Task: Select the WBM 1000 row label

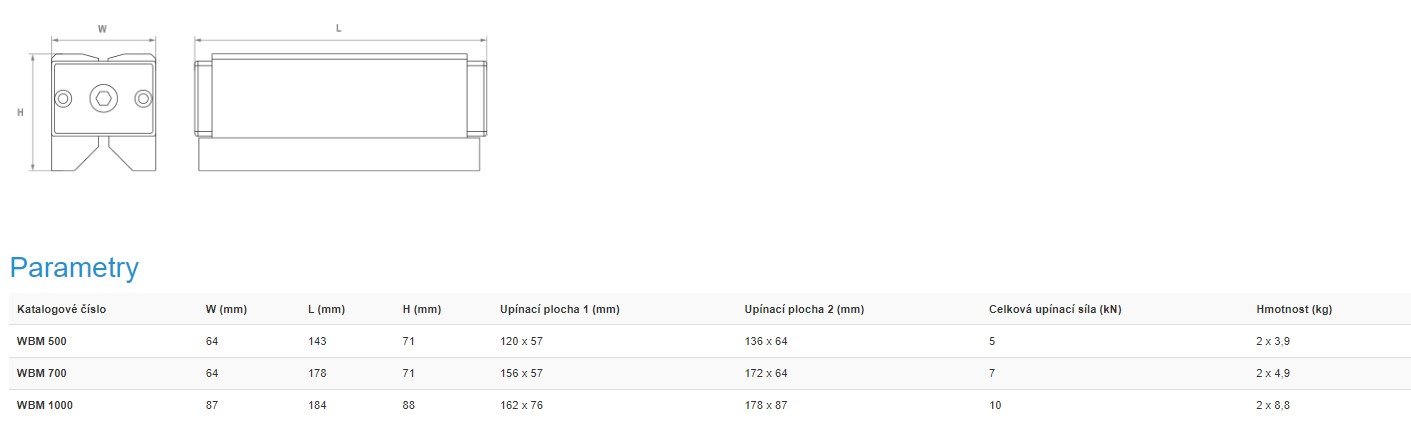Action: pos(45,406)
